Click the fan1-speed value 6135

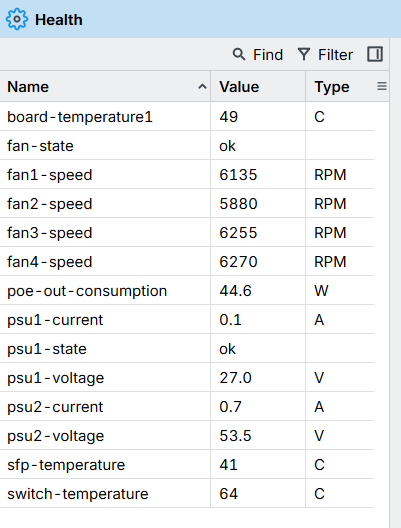tap(238, 175)
